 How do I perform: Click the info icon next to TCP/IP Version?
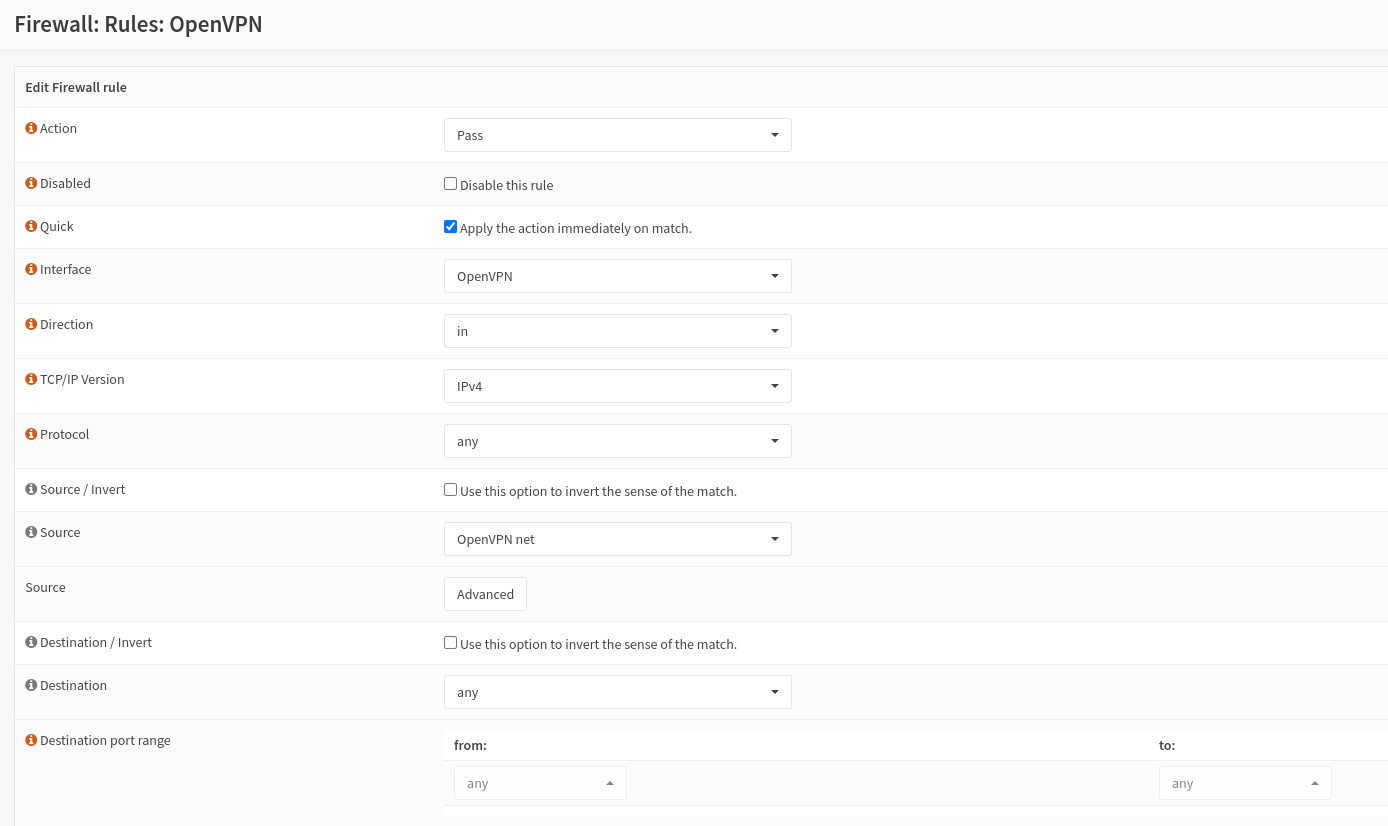pyautogui.click(x=31, y=380)
